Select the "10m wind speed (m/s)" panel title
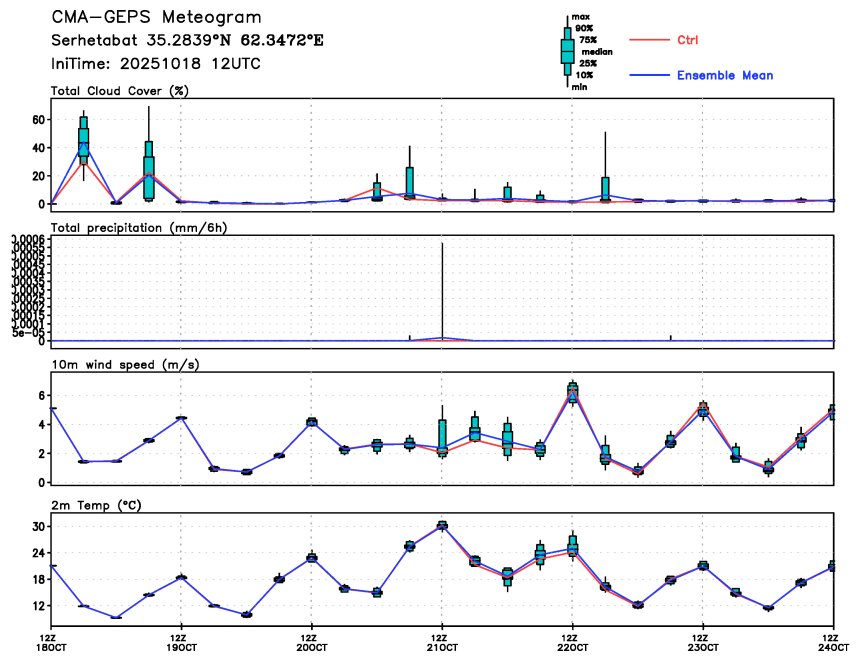860x663 pixels. 125,365
